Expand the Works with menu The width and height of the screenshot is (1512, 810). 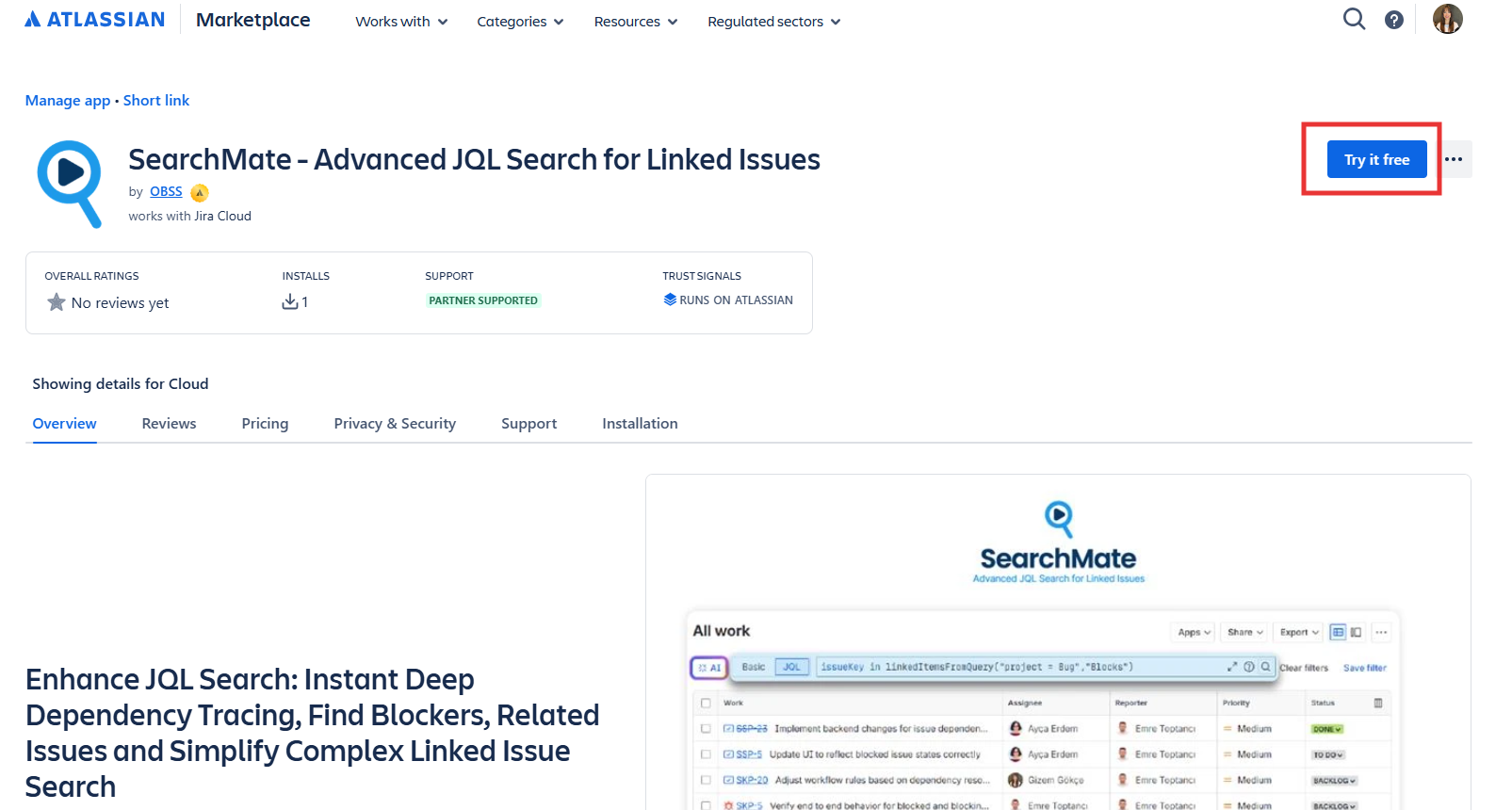pos(401,22)
